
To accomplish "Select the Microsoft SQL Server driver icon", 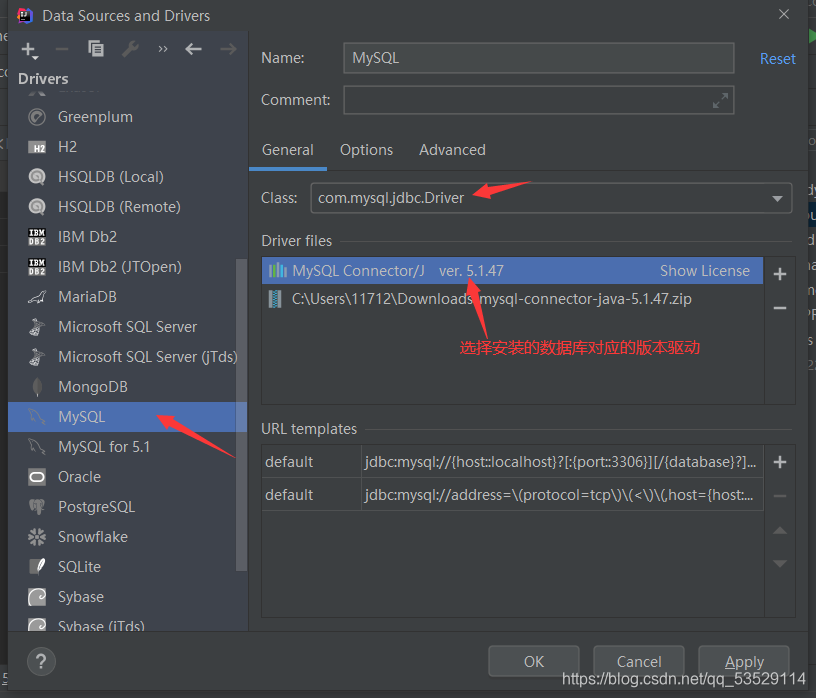I will (x=37, y=327).
